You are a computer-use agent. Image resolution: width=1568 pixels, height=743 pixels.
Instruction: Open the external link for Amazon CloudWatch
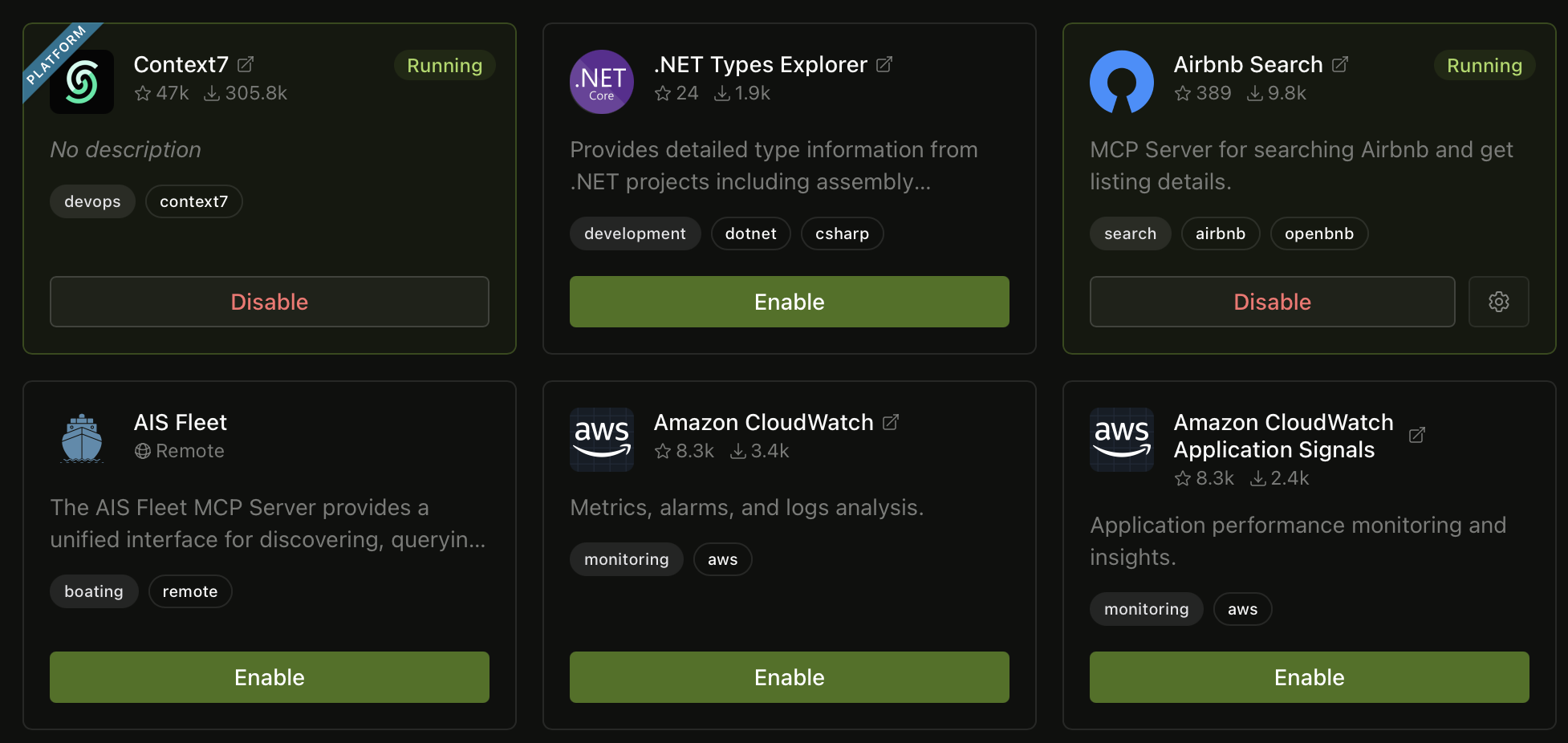click(x=891, y=421)
